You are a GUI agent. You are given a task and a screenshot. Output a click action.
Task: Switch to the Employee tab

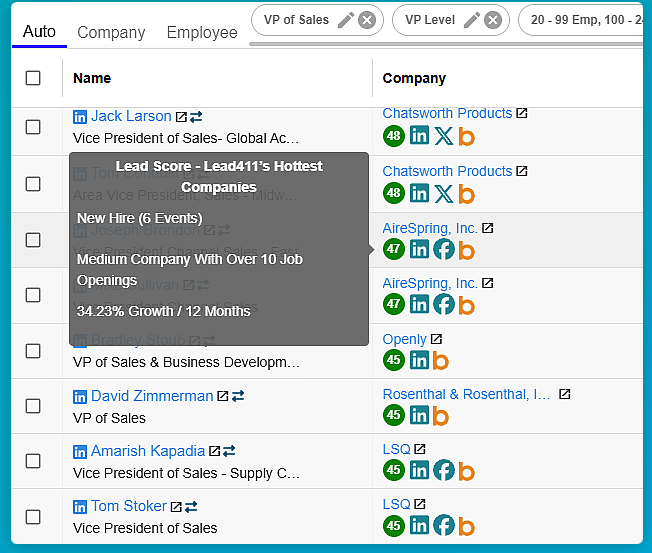pyautogui.click(x=202, y=32)
